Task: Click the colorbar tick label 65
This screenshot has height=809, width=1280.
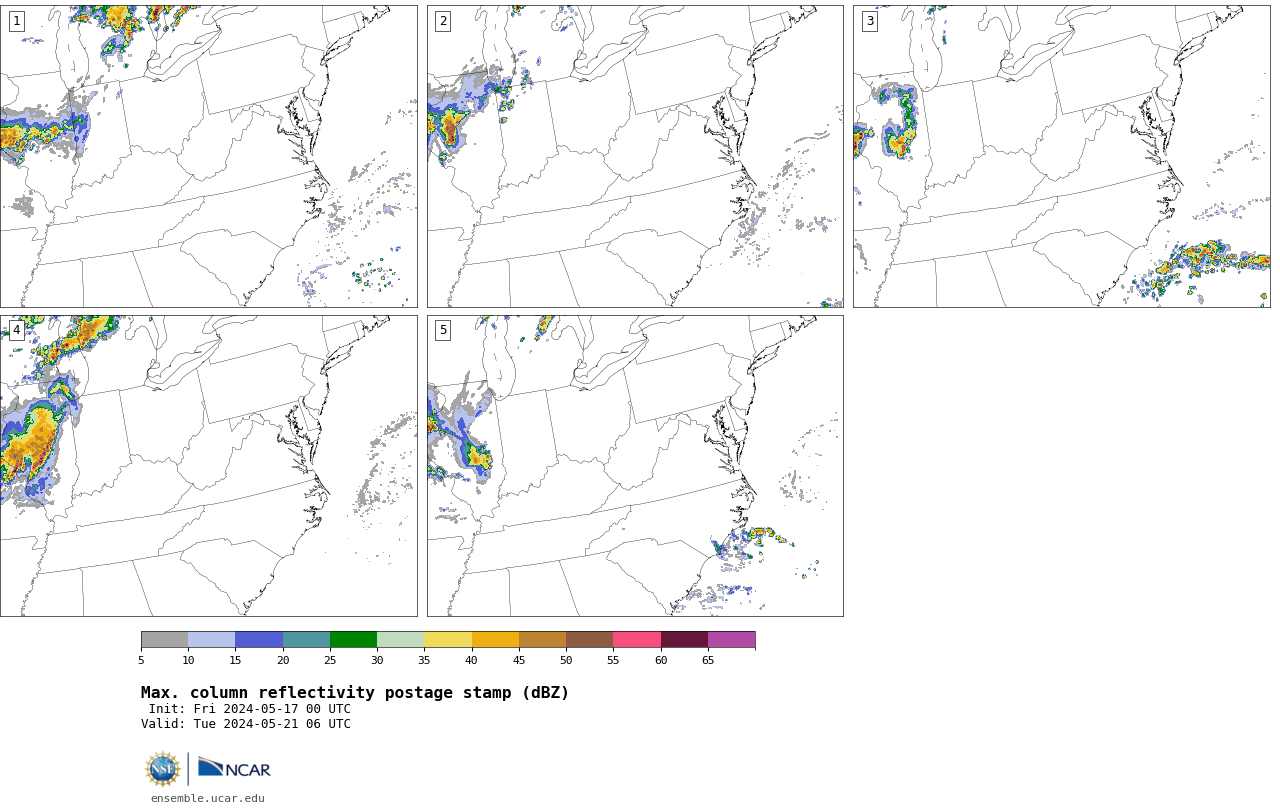Action: pyautogui.click(x=708, y=660)
